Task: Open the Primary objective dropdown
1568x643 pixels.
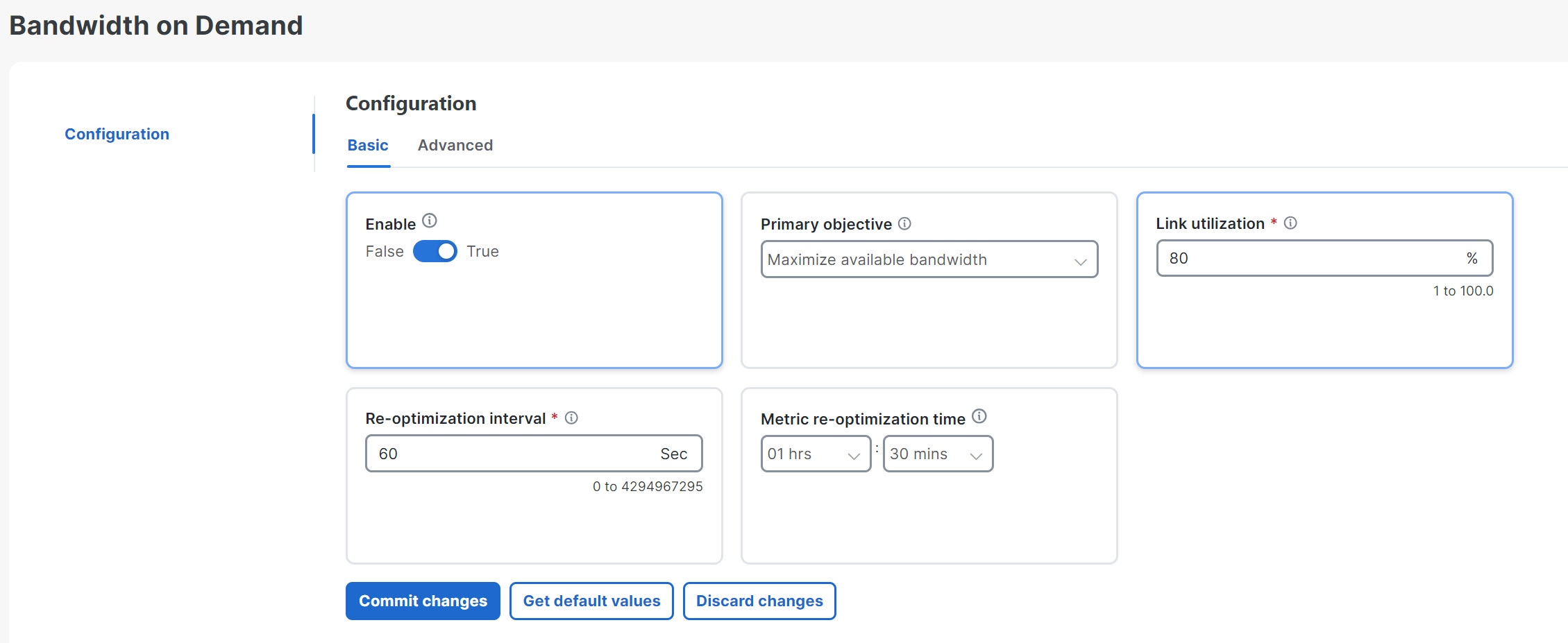Action: click(929, 259)
